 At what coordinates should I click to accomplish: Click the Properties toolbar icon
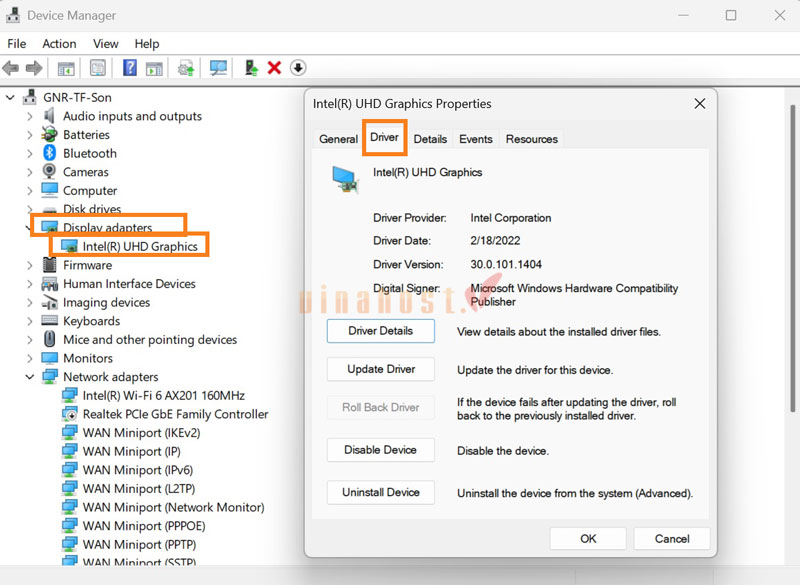pos(97,68)
